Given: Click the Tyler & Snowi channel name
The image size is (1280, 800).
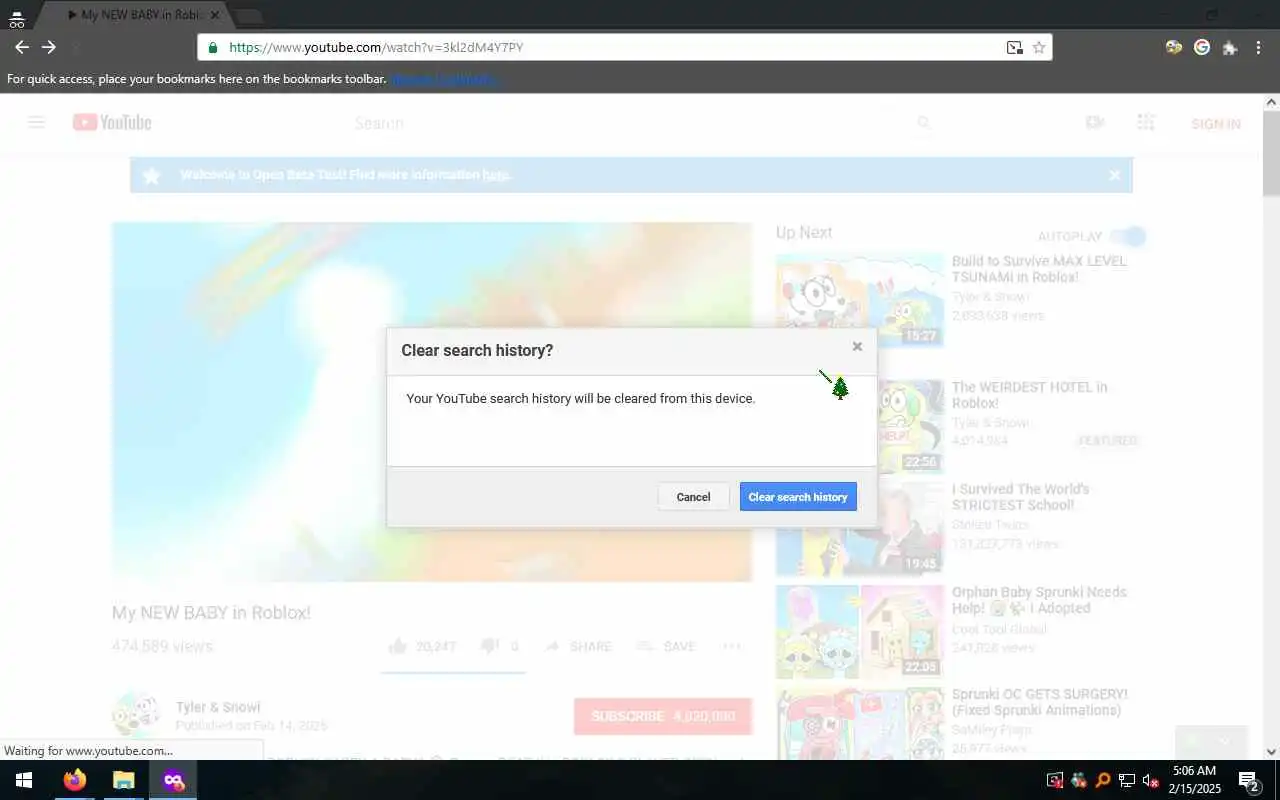Looking at the screenshot, I should tap(218, 707).
